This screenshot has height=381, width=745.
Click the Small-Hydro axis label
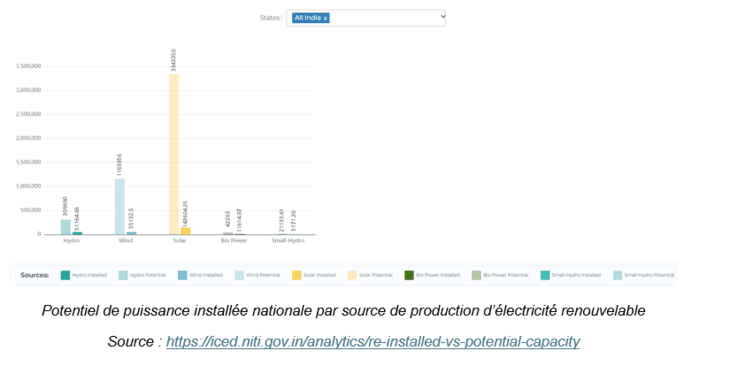(x=288, y=241)
